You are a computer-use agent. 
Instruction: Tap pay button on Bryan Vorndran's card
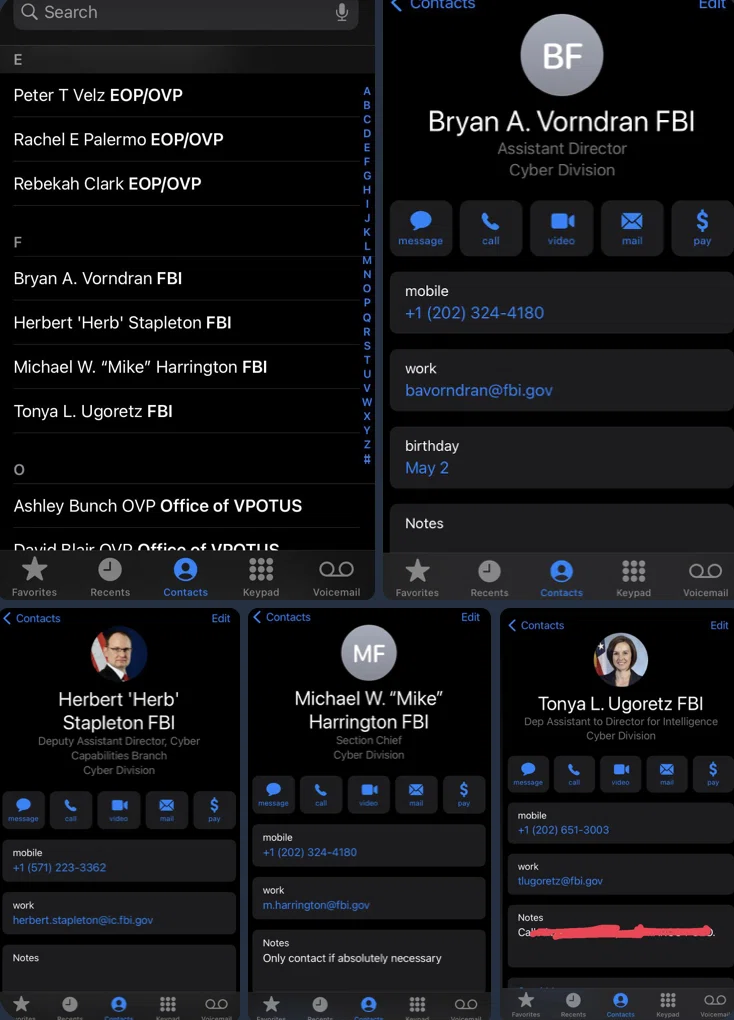pyautogui.click(x=702, y=228)
